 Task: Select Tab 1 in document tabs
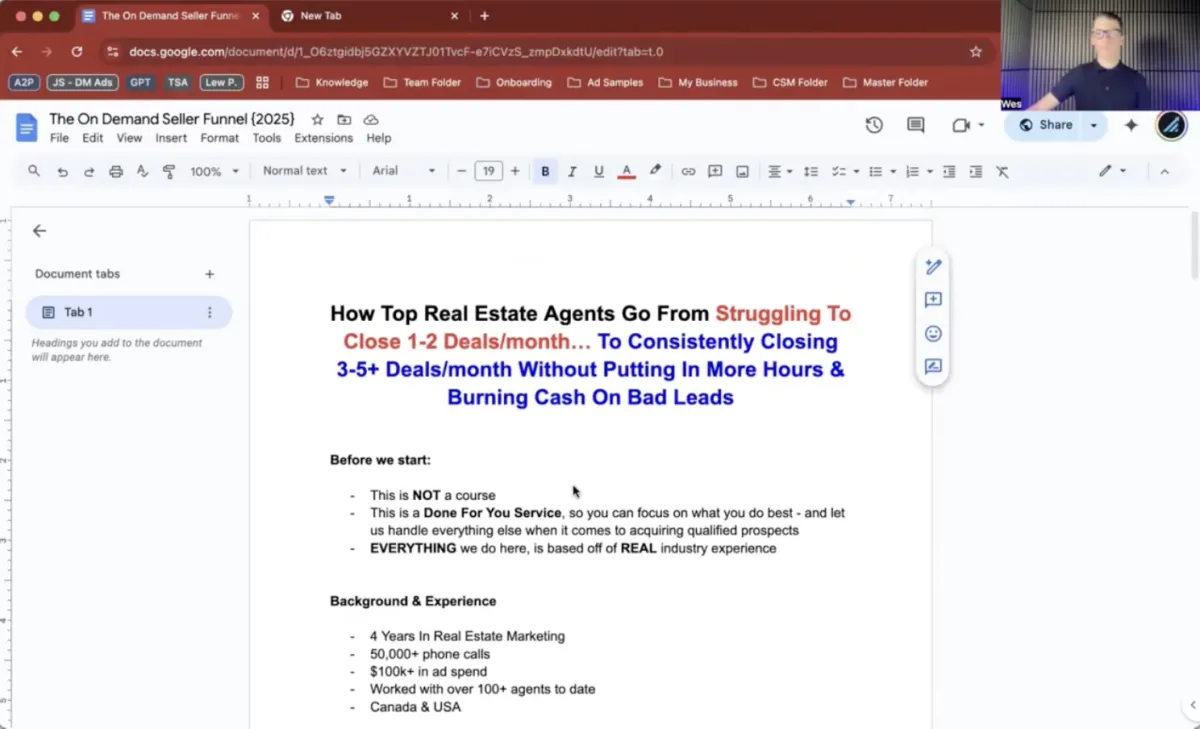129,312
